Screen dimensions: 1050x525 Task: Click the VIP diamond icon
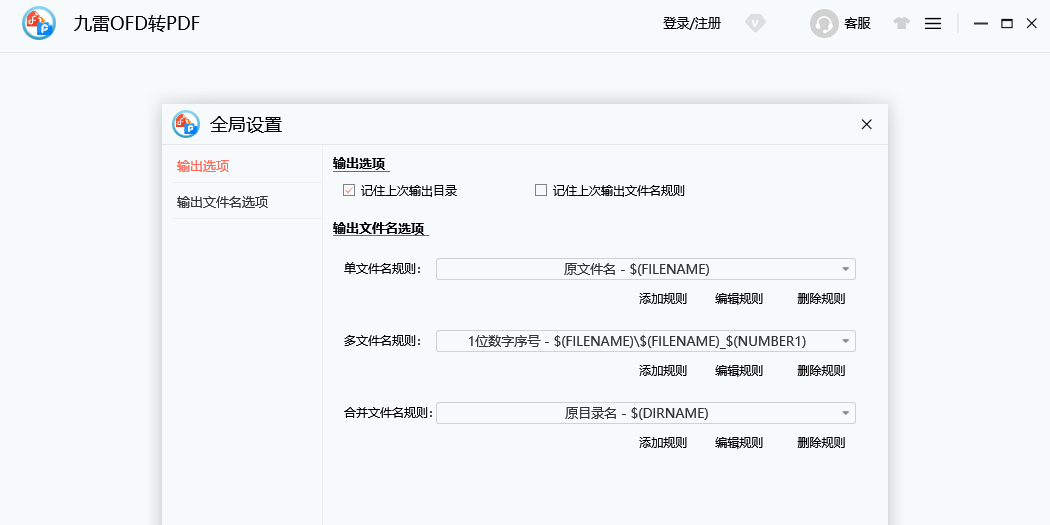click(x=755, y=24)
